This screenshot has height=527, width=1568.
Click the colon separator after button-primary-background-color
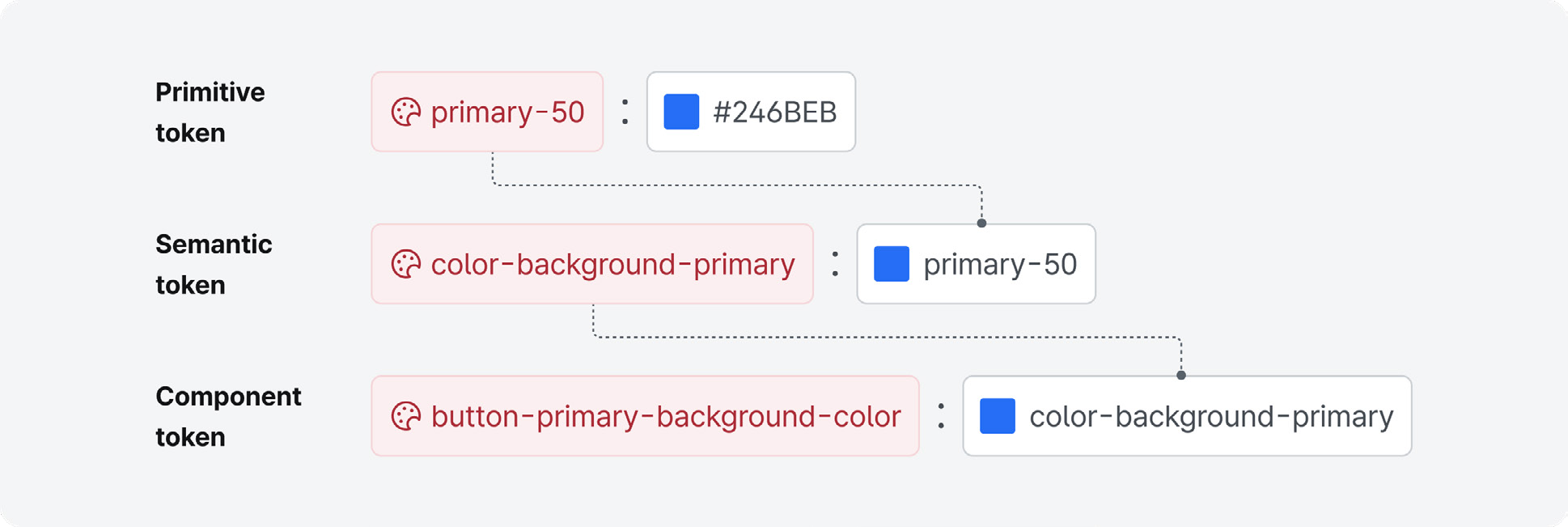941,416
